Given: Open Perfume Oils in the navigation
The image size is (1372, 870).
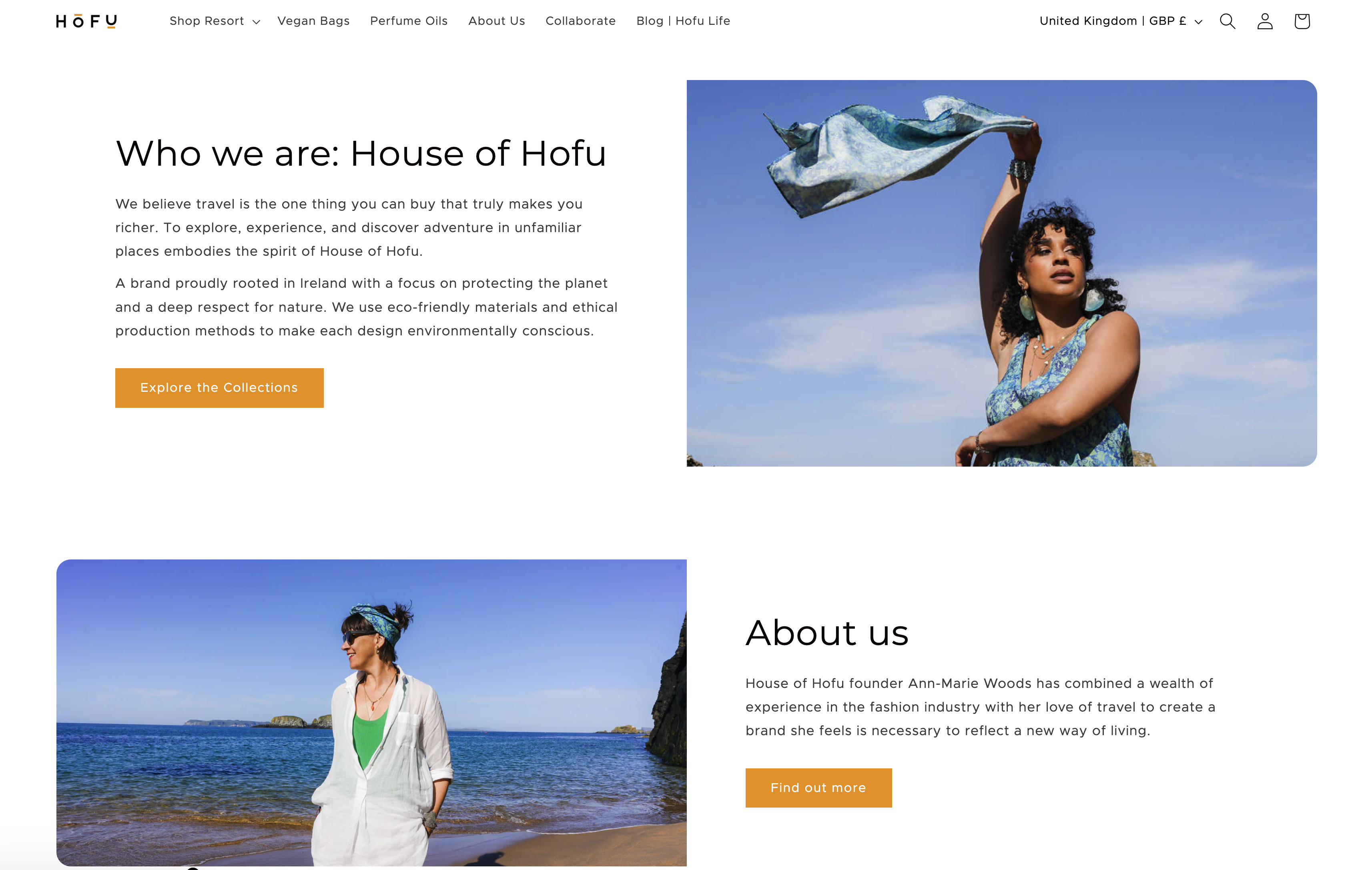Looking at the screenshot, I should (x=409, y=21).
